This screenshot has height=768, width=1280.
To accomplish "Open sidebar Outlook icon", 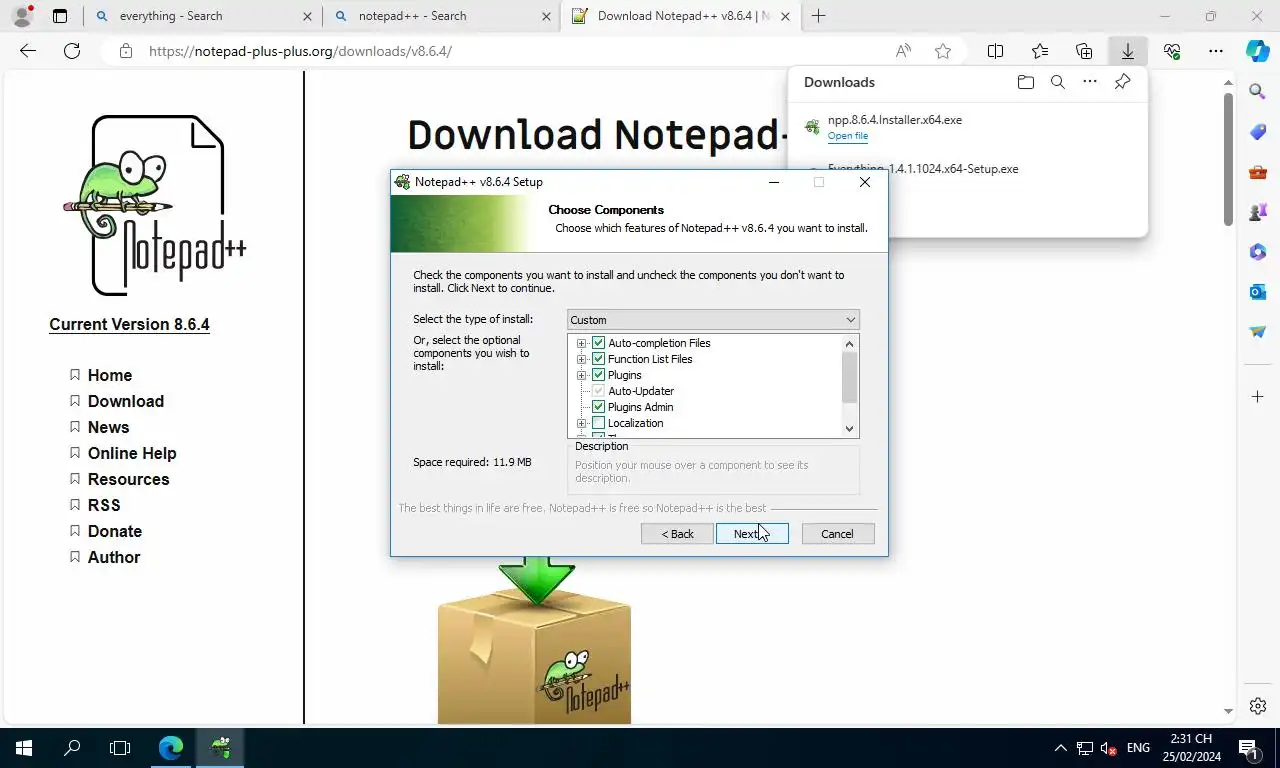I will click(1258, 292).
